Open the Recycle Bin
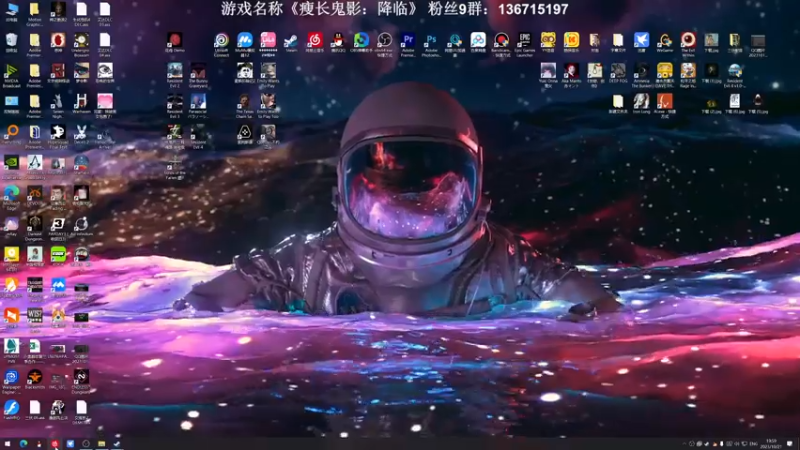 pyautogui.click(x=11, y=43)
